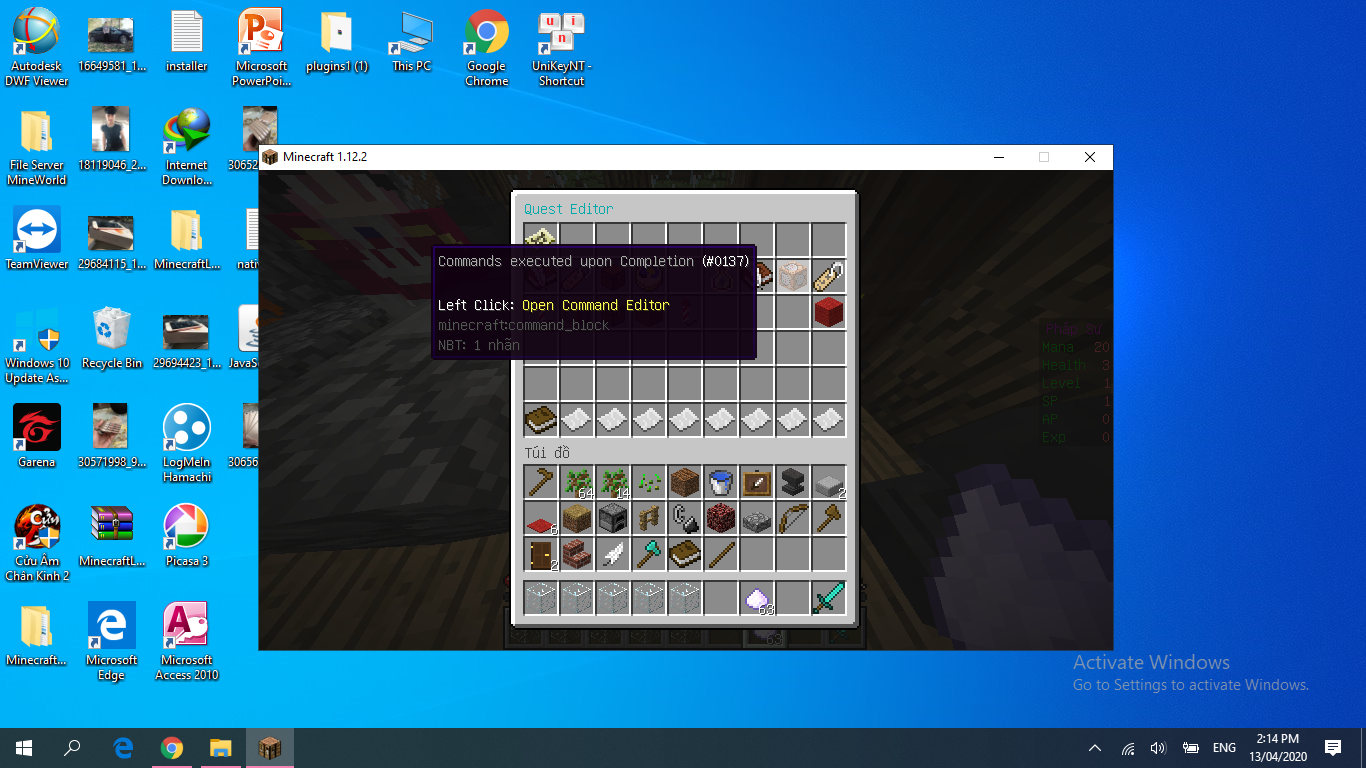Open File Explorer from taskbar
Viewport: 1366px width, 768px height.
[220, 748]
